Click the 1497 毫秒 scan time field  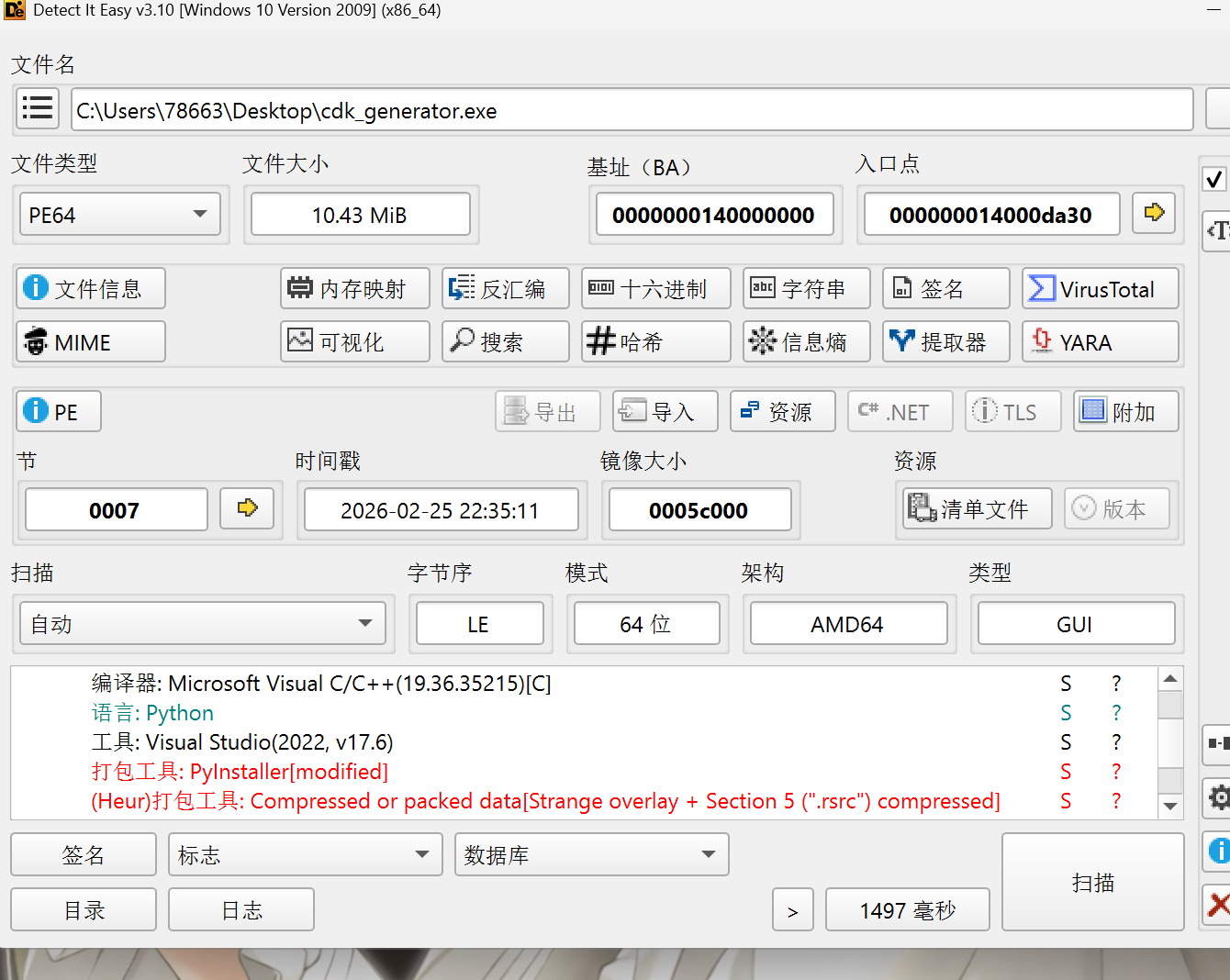(x=908, y=909)
